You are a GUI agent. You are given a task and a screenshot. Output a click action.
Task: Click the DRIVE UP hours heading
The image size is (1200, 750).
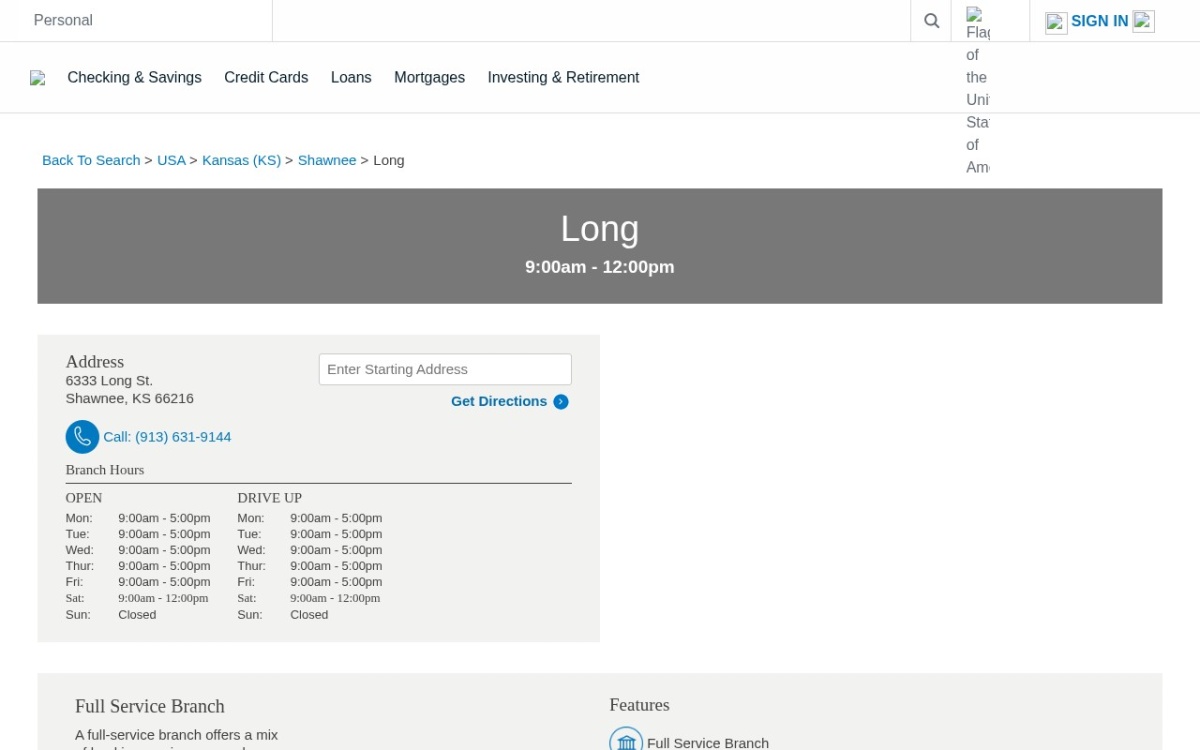(x=269, y=498)
